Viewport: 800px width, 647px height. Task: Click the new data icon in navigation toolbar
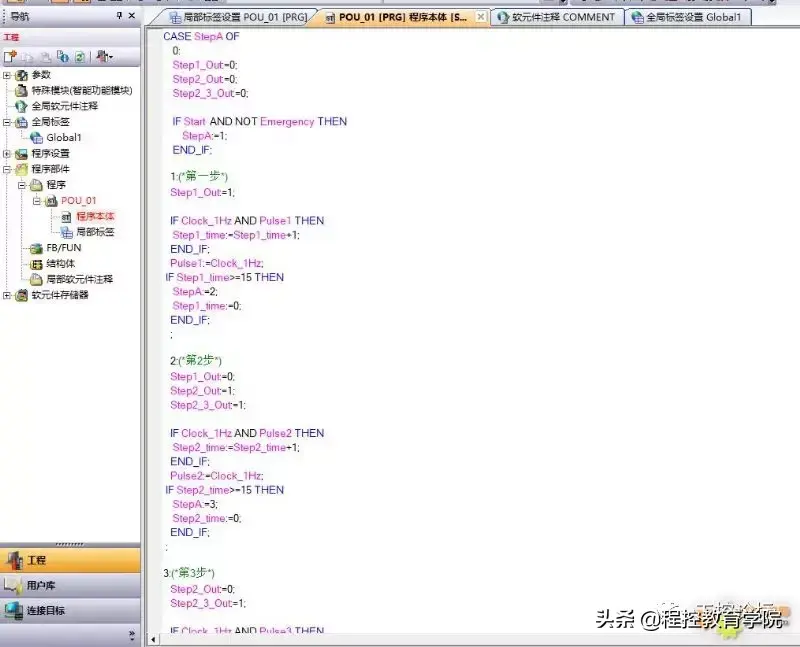coord(10,57)
